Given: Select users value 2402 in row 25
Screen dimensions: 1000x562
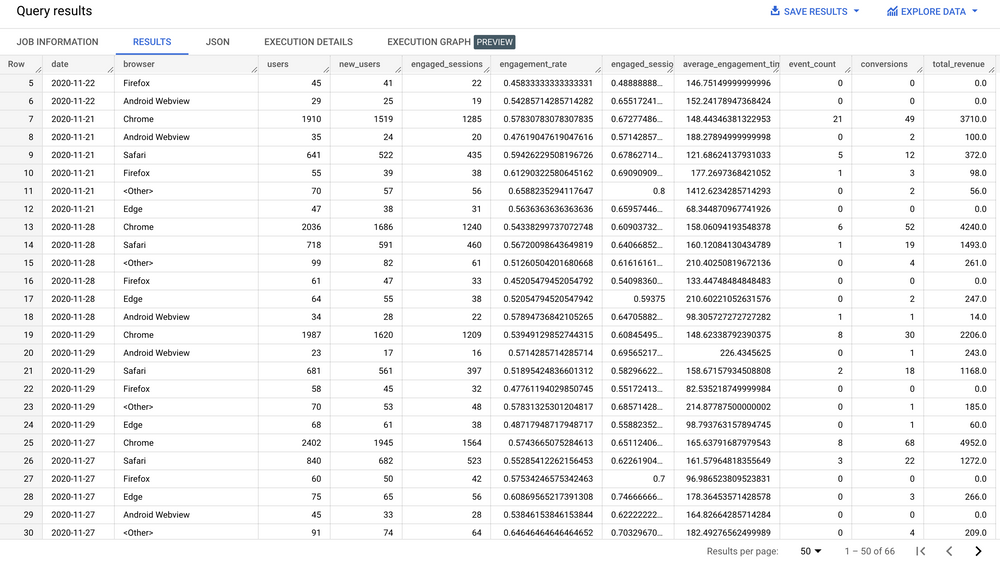Looking at the screenshot, I should click(x=311, y=443).
